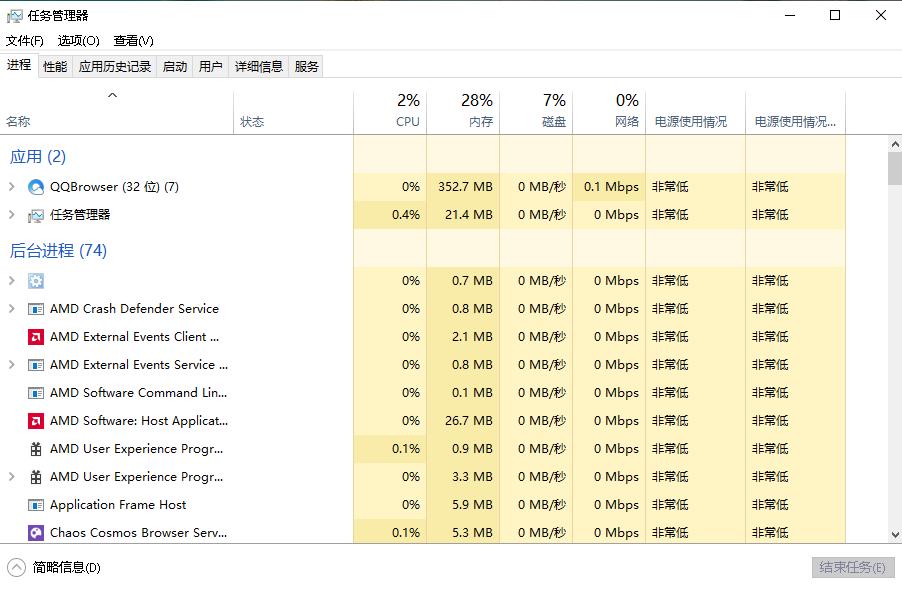This screenshot has height=591, width=902.
Task: Click the AMD Software: Host Application icon
Action: [38, 421]
